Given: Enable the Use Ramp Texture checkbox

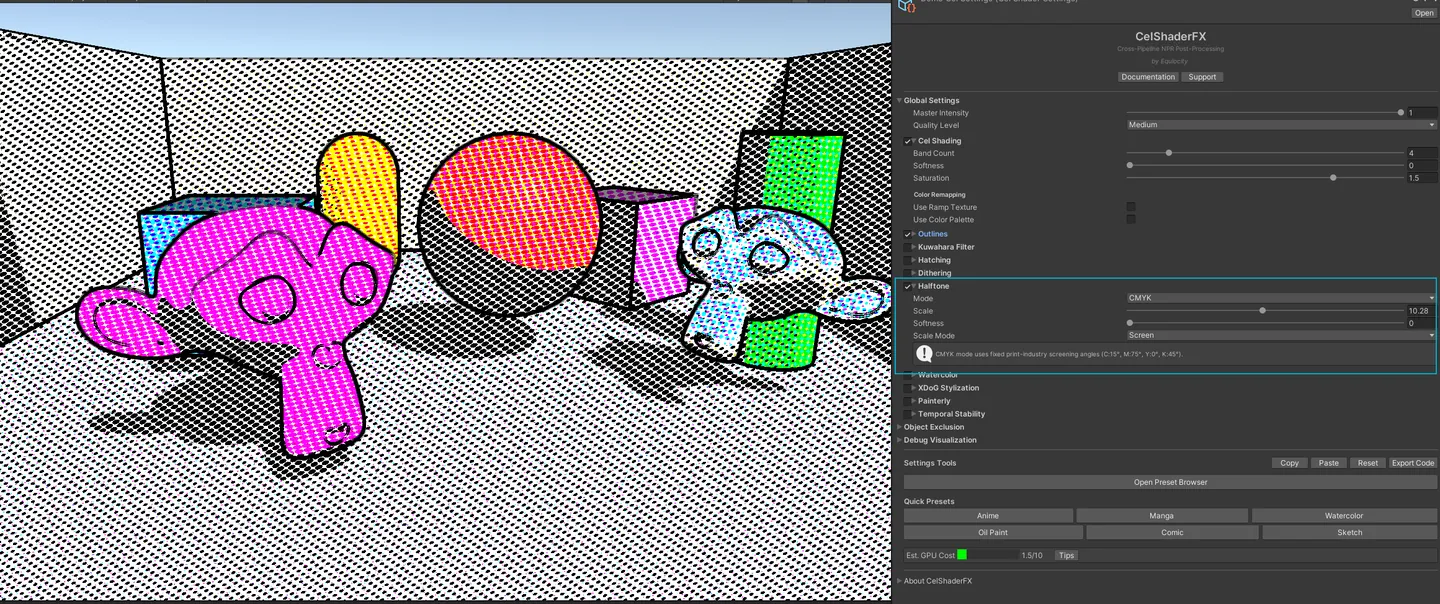Looking at the screenshot, I should coord(1131,207).
